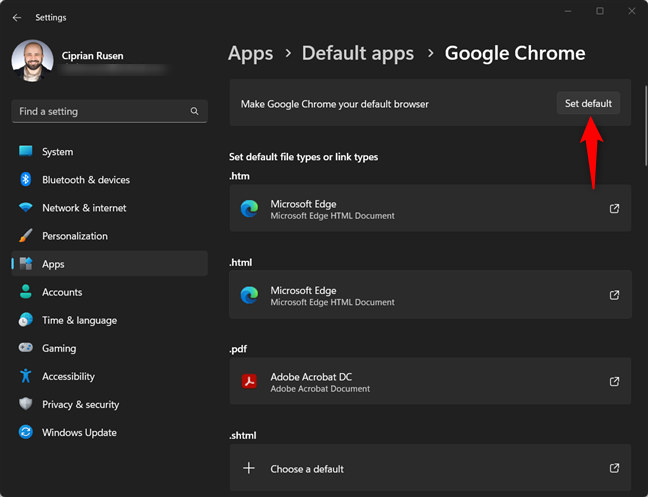The image size is (648, 497).
Task: Select Personalization in sidebar
Action: (x=110, y=236)
